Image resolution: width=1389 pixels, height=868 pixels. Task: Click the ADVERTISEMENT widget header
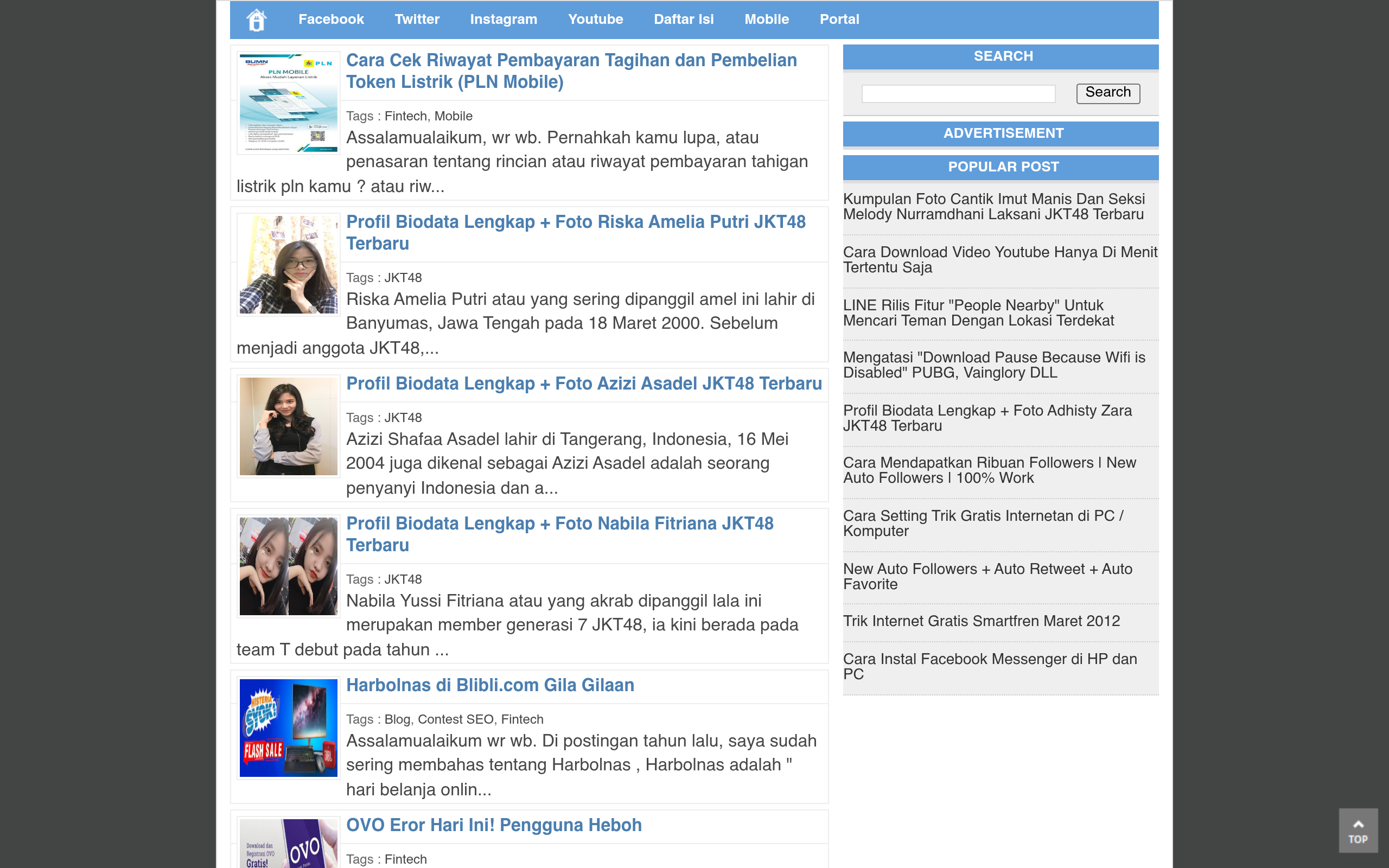click(1001, 134)
